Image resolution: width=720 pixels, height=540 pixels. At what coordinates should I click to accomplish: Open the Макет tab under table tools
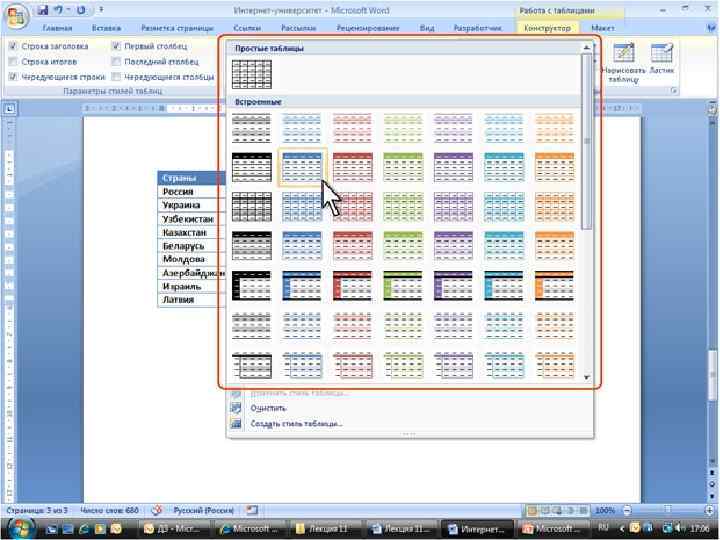click(x=602, y=28)
